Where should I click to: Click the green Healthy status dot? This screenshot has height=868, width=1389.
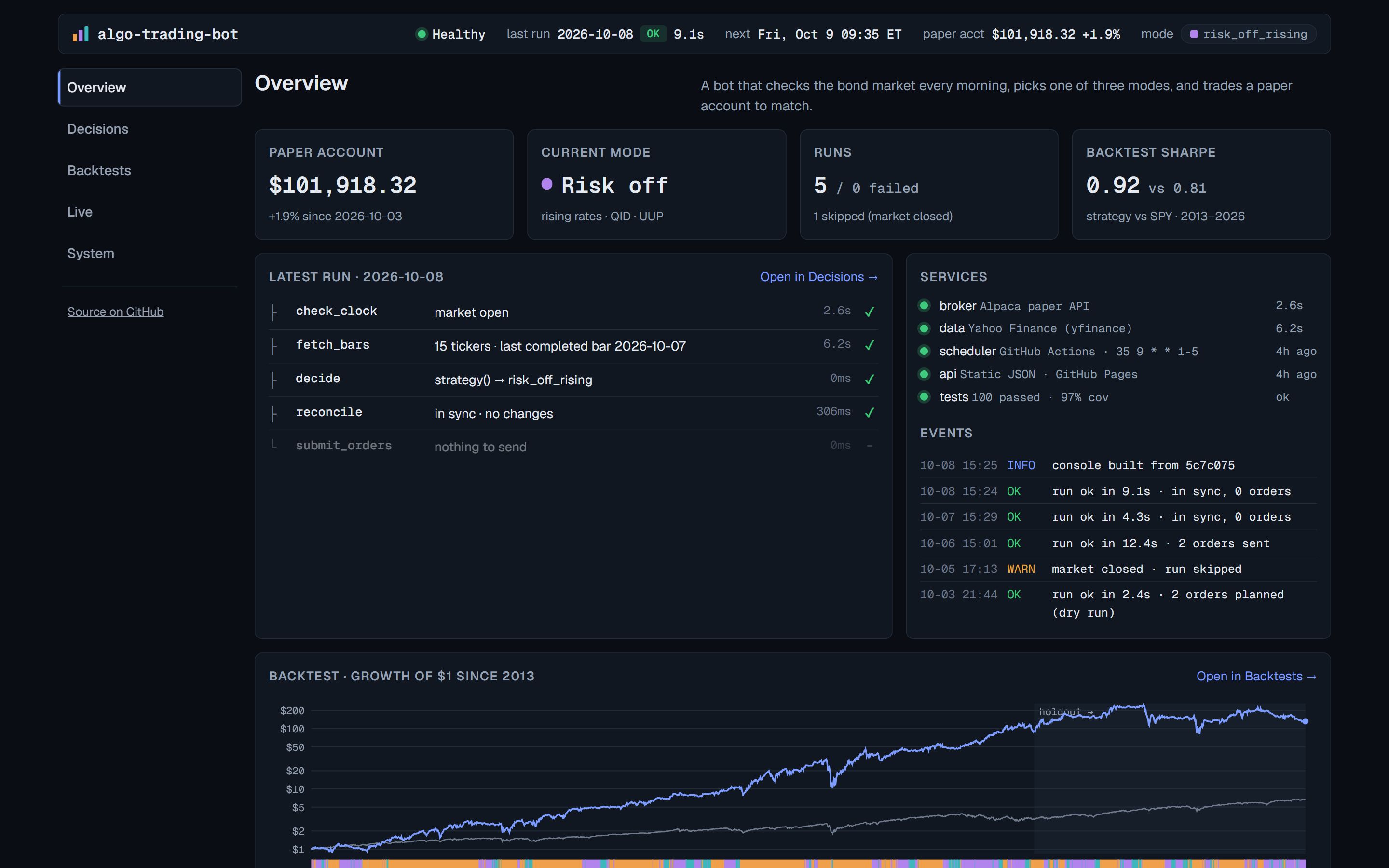point(422,34)
